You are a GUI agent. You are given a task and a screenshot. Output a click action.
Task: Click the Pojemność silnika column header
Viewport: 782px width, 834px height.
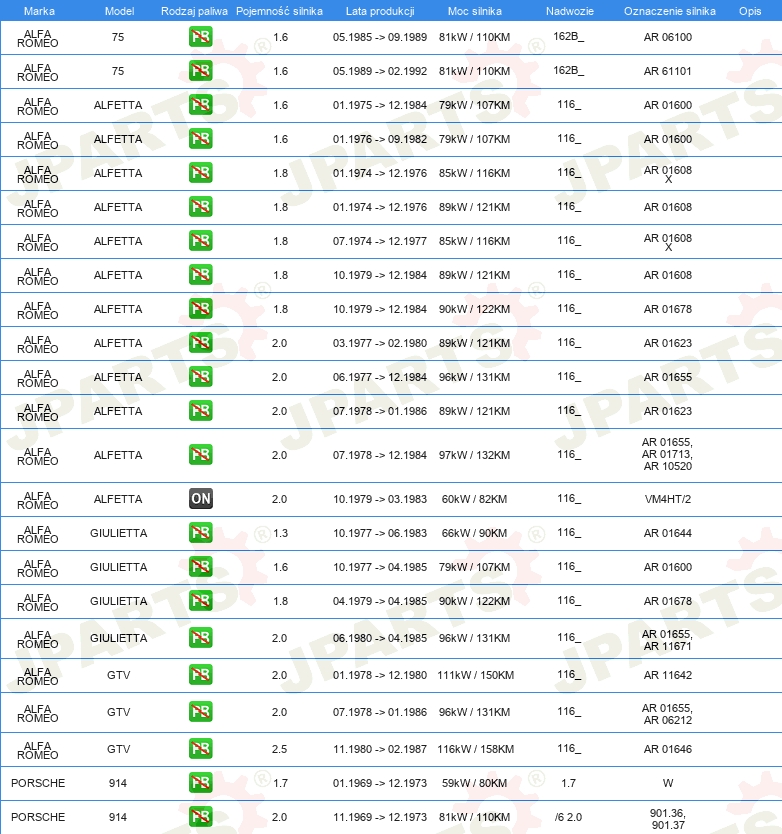(279, 11)
